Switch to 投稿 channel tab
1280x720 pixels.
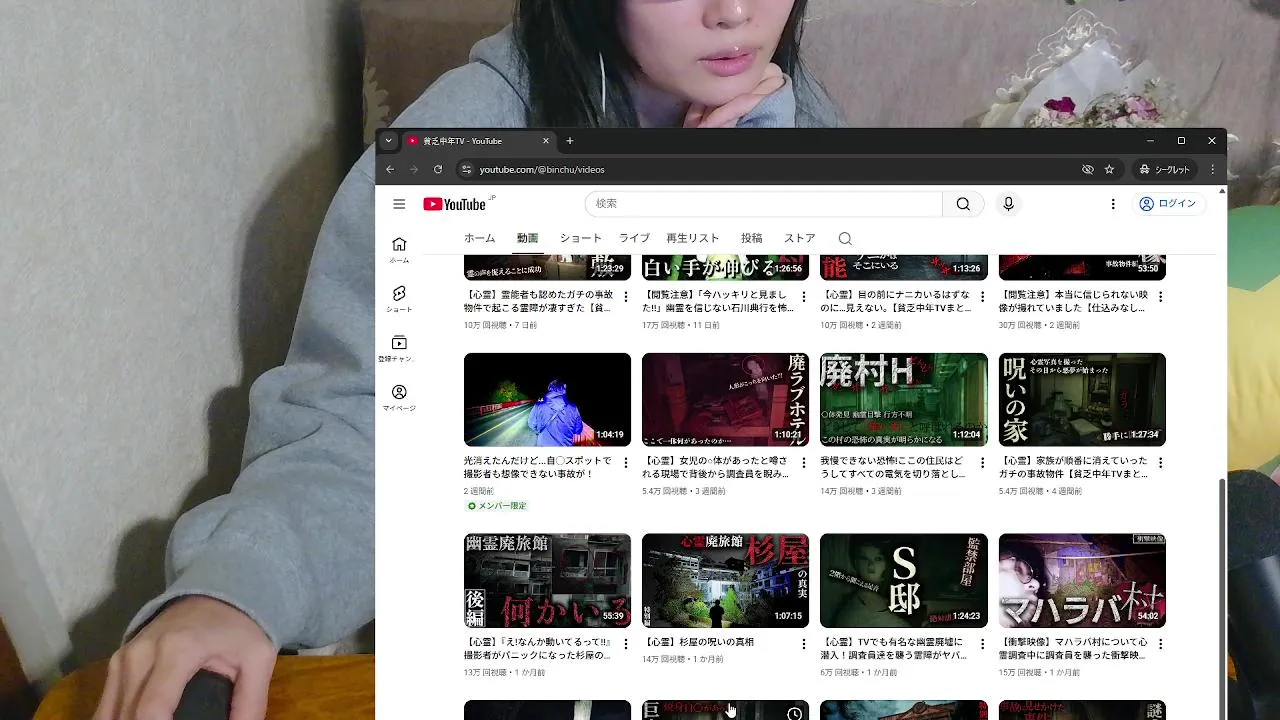[x=751, y=238]
